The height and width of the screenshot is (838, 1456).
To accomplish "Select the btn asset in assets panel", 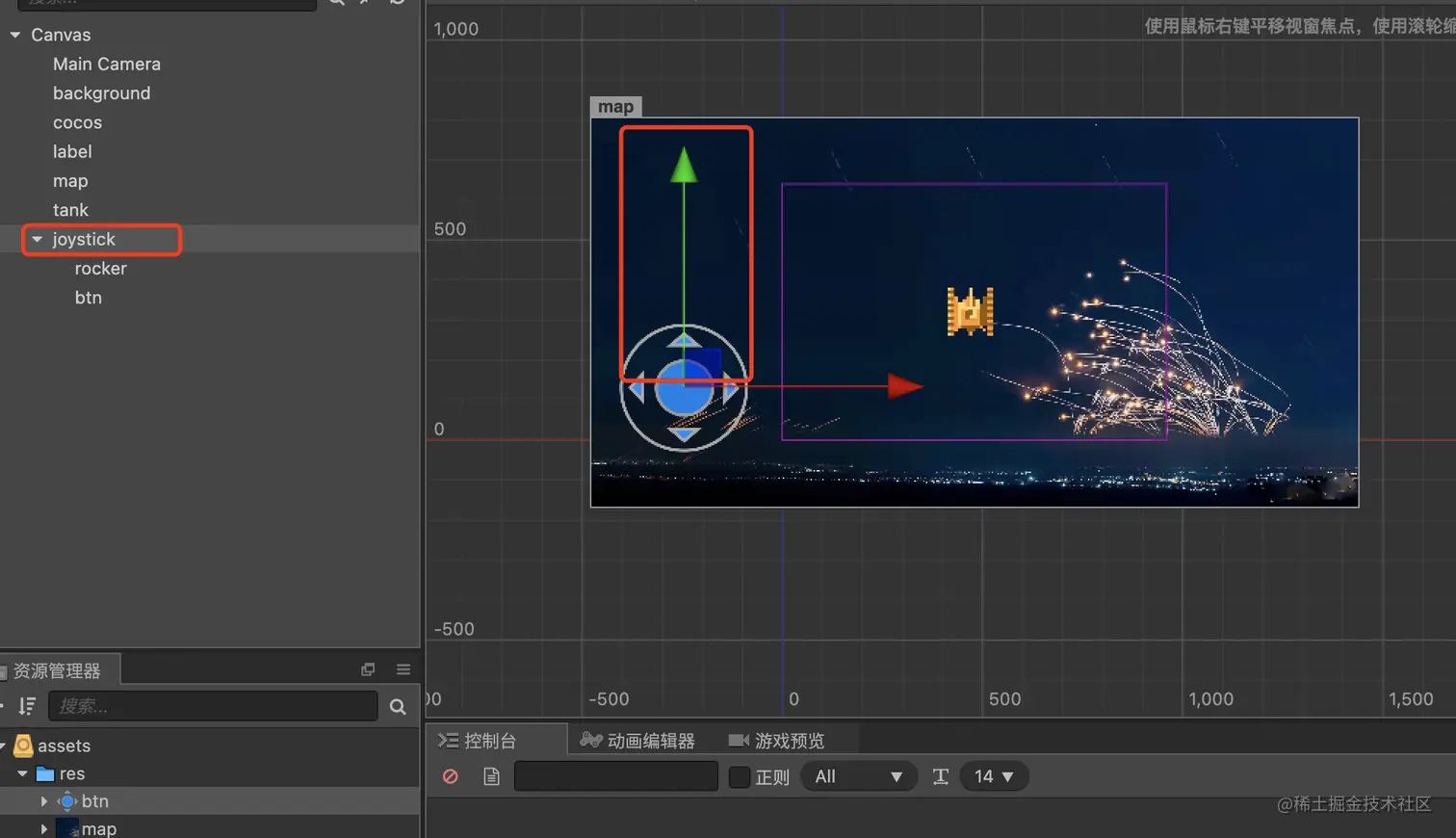I will (x=94, y=801).
